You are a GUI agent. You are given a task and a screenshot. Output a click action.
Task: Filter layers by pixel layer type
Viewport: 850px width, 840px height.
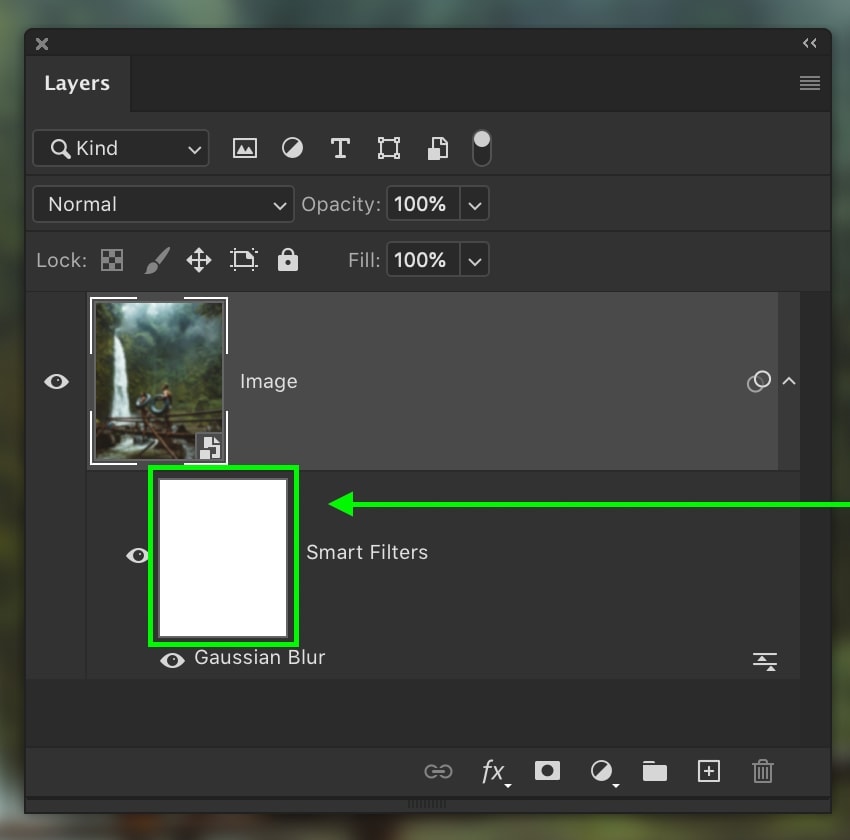coord(244,148)
